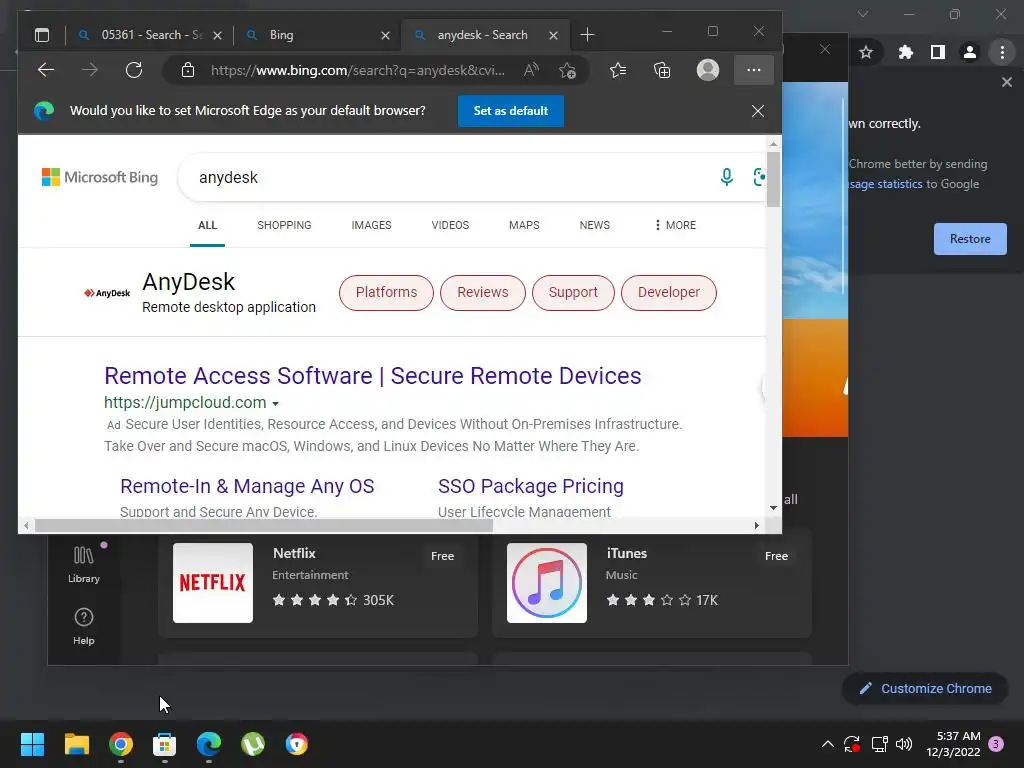This screenshot has width=1024, height=768.
Task: Open Chrome profile icon
Action: [970, 52]
